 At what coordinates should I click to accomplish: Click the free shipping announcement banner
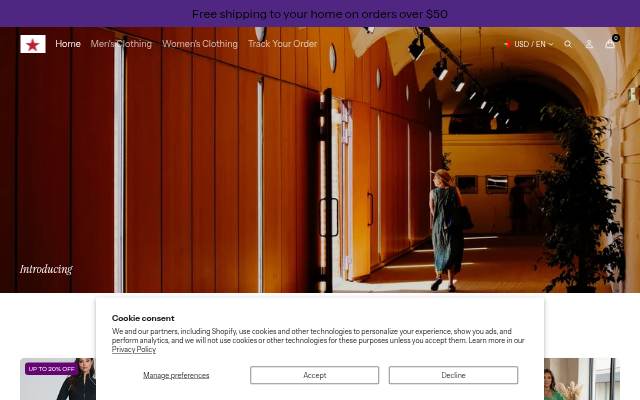click(x=320, y=13)
